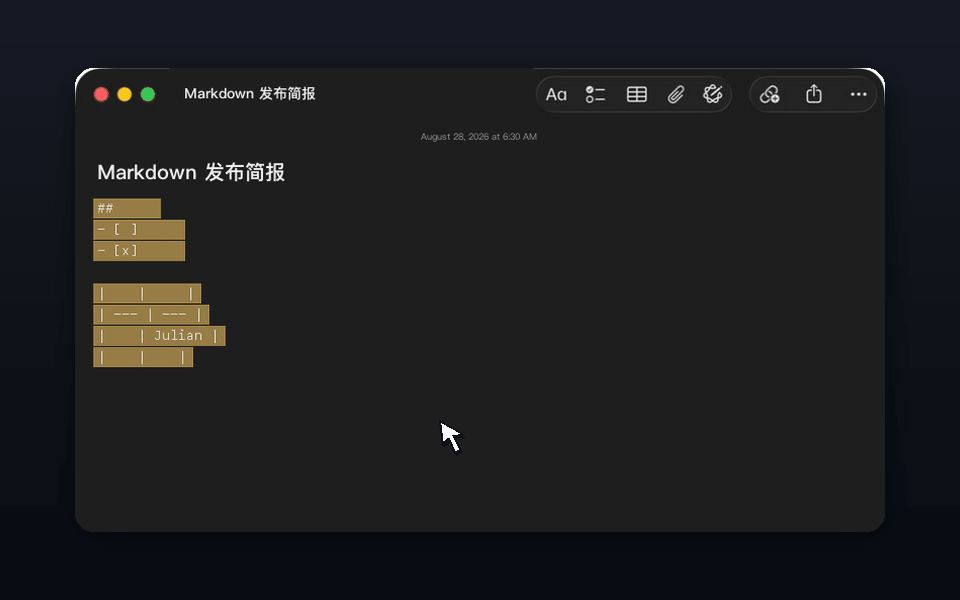Image resolution: width=960 pixels, height=600 pixels.
Task: Click the August 28 date stamp
Action: pos(479,137)
